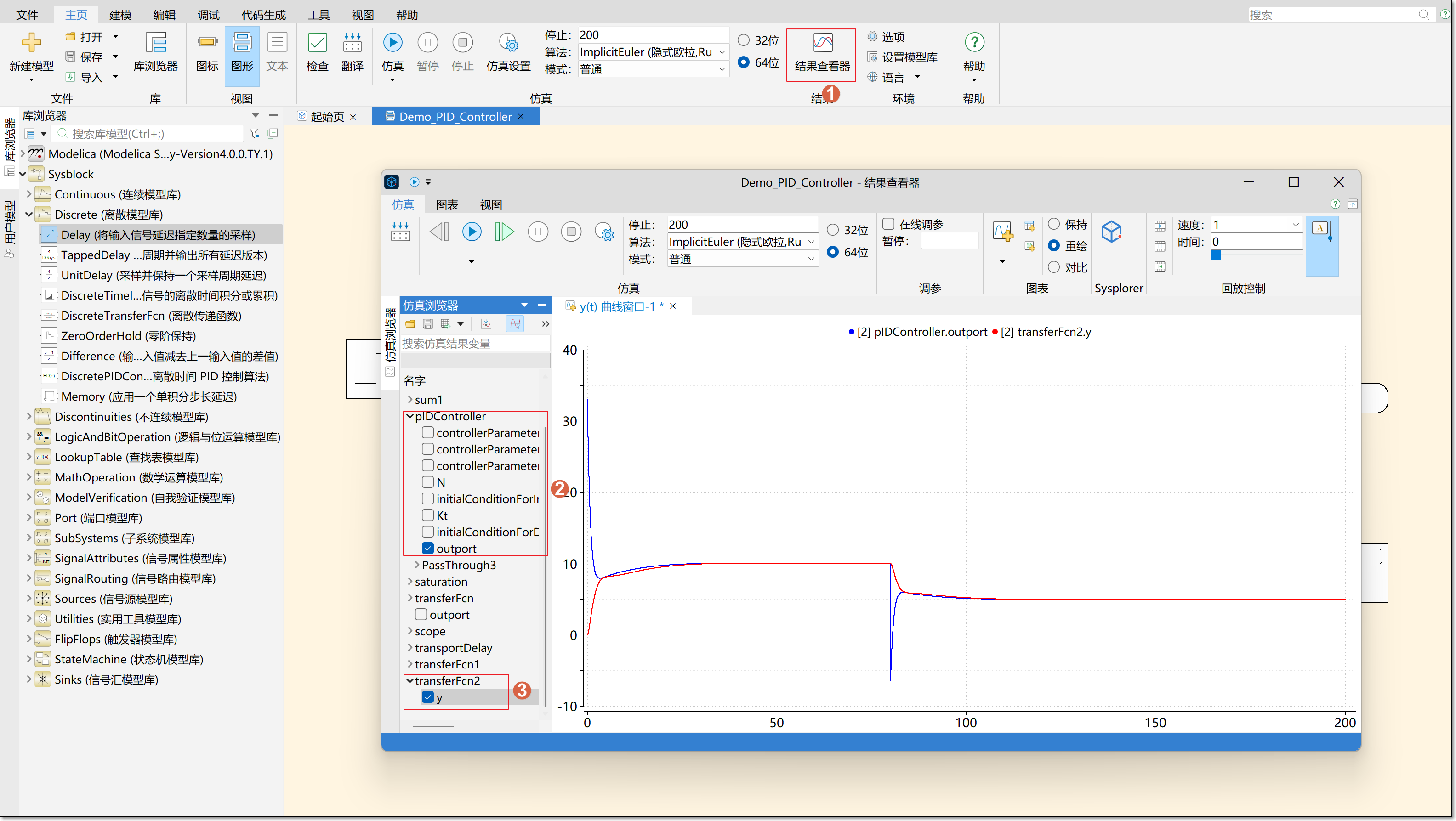Click the playback time slider handle
This screenshot has height=821, width=1456.
[1216, 255]
